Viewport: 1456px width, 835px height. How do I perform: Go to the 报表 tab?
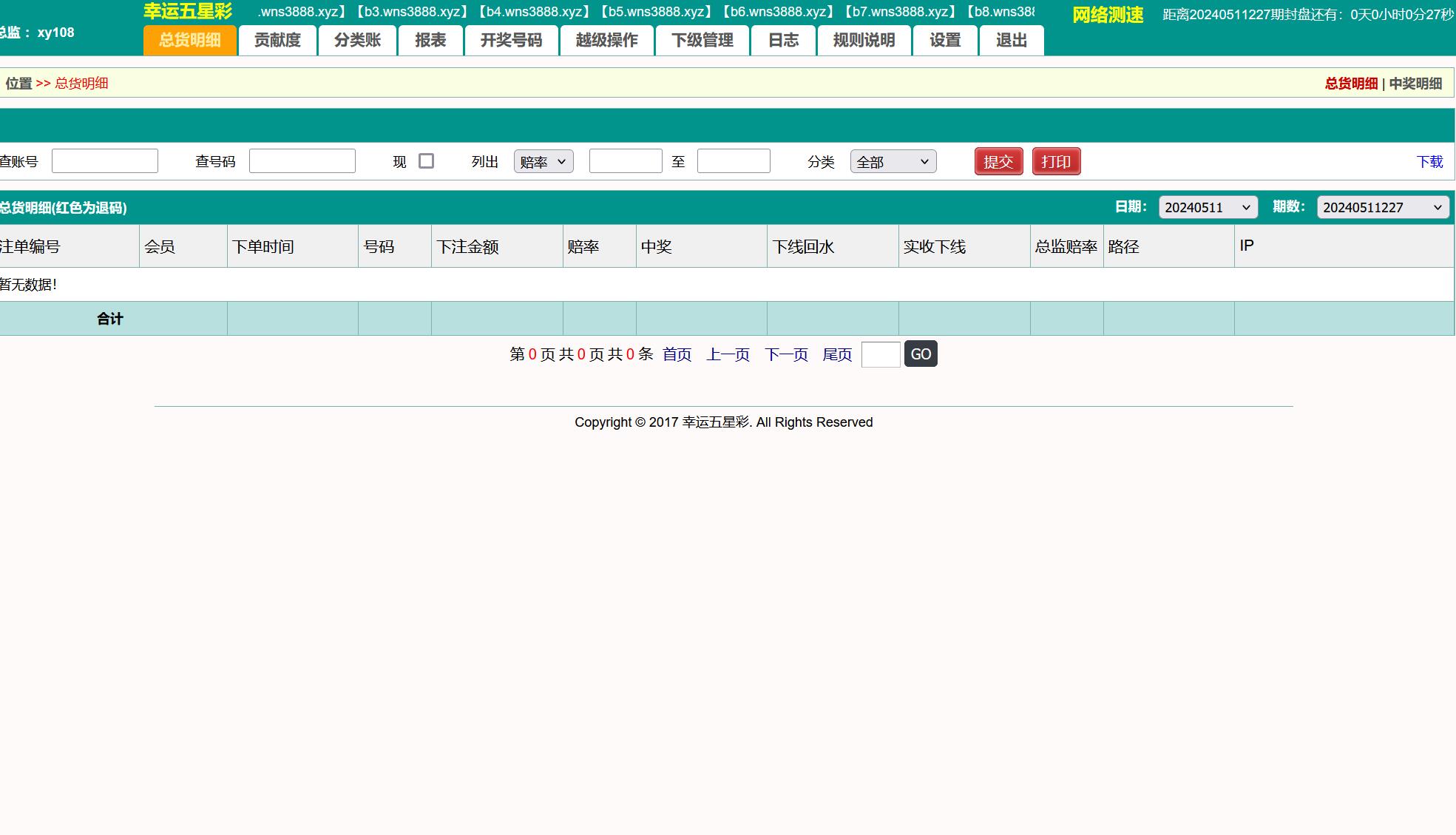tap(430, 41)
